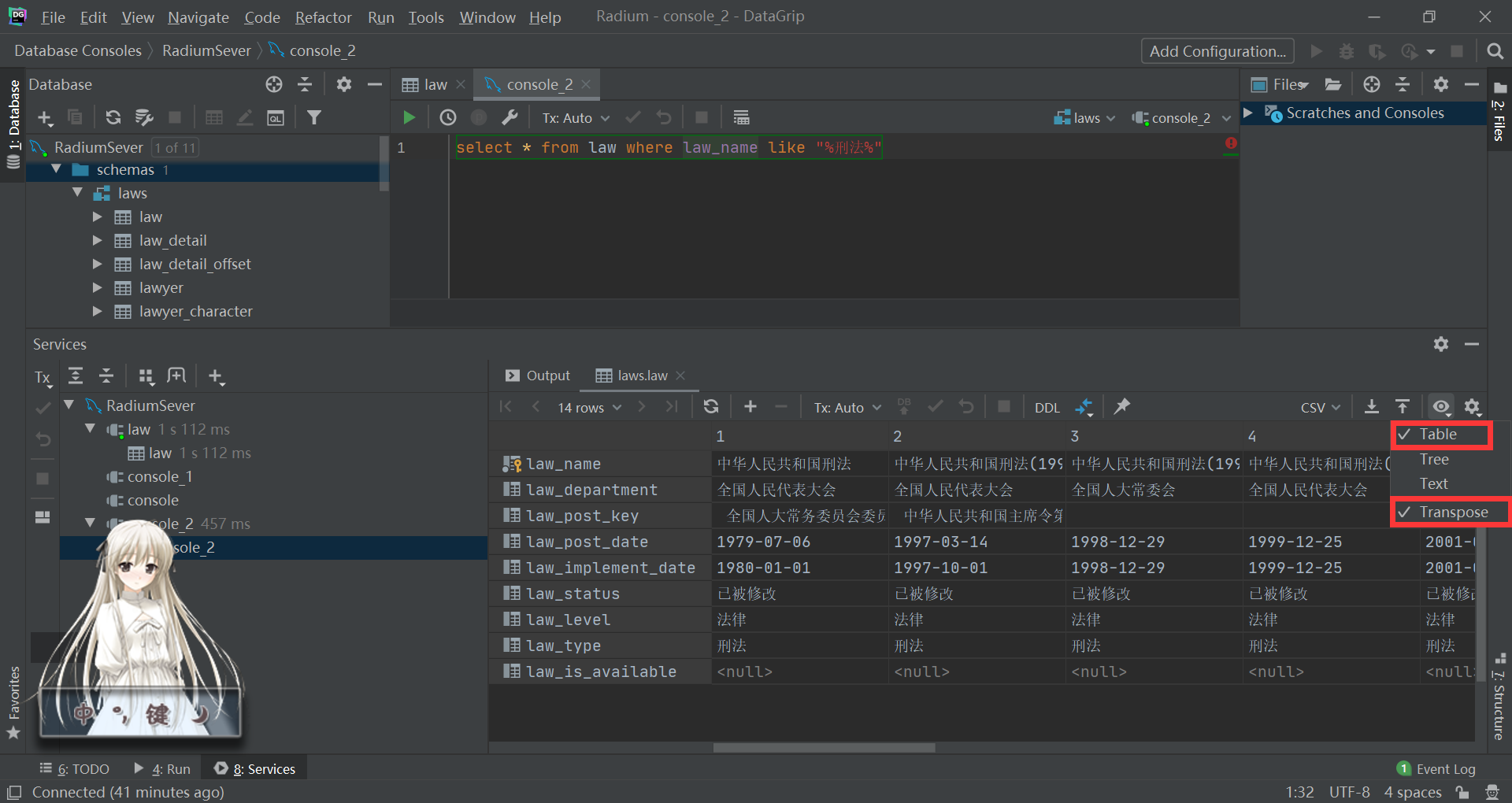Open CSV export format dropdown
This screenshot has height=803, width=1512.
[x=1321, y=408]
